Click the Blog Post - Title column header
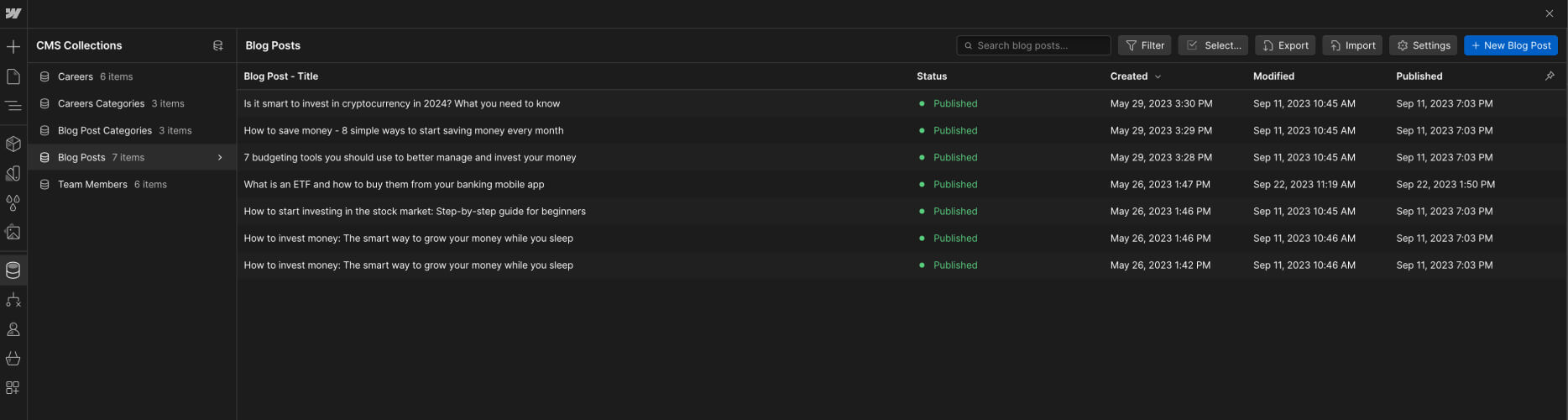This screenshot has height=420, width=1568. tap(281, 76)
